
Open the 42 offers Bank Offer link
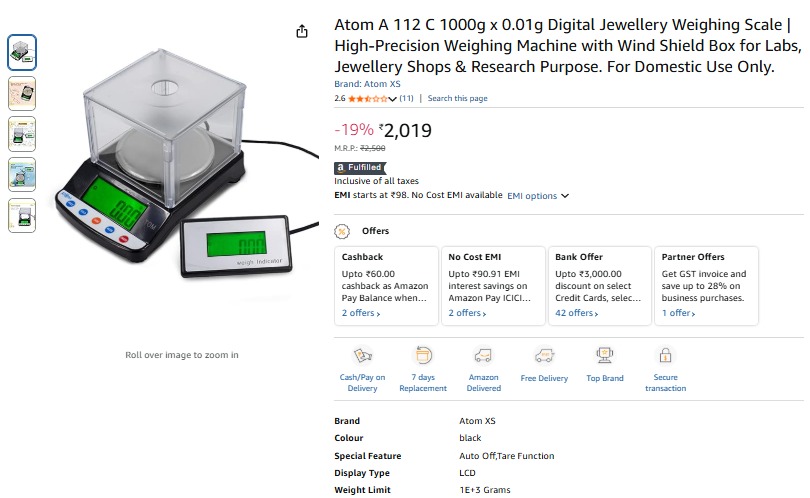pyautogui.click(x=577, y=313)
